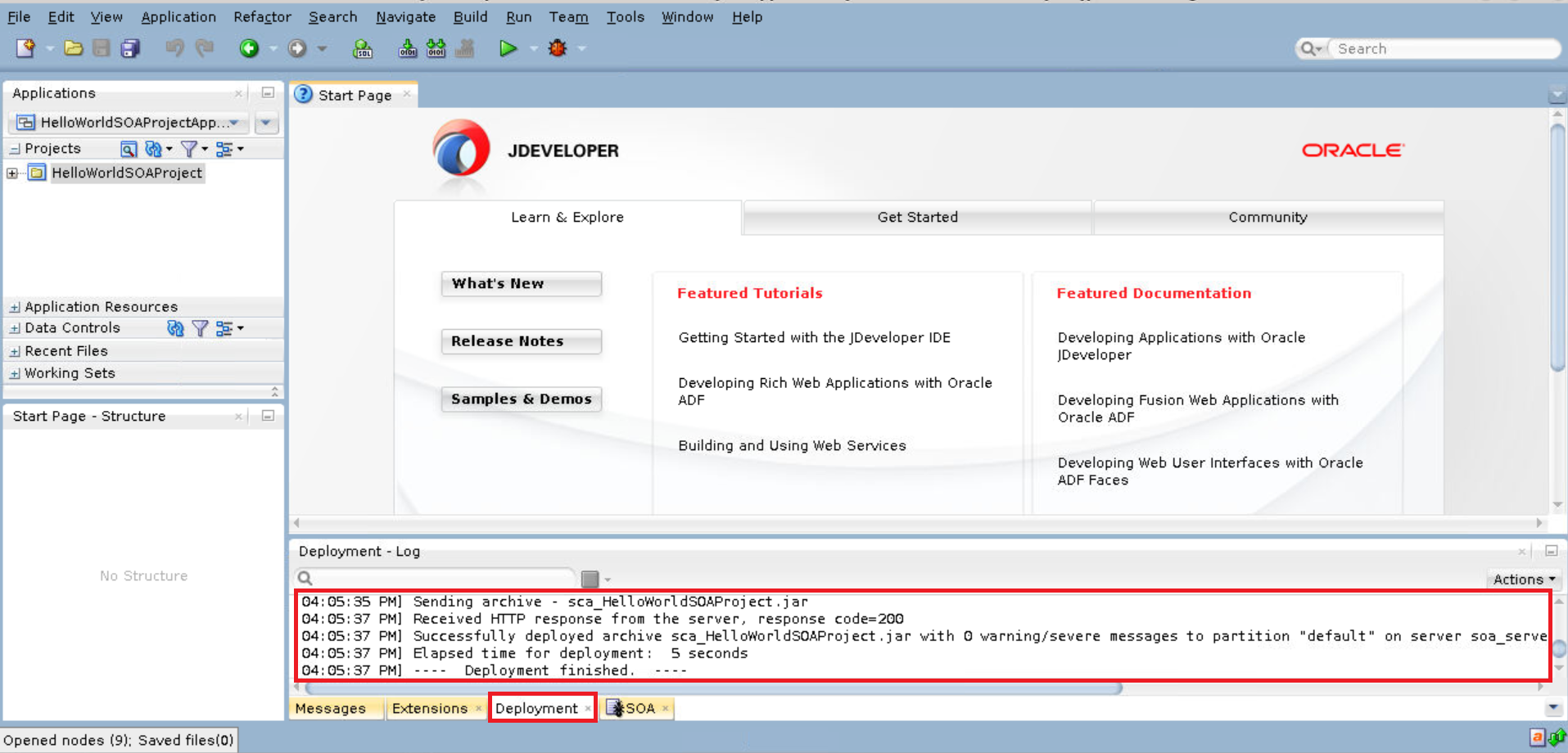The image size is (1568, 753).
Task: Click the Save All toolbar icon
Action: [x=130, y=48]
